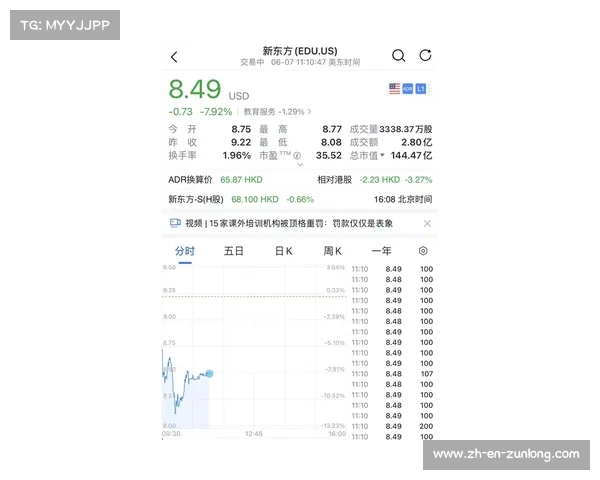The height and width of the screenshot is (480, 600).
Task: Open the video news icon
Action: (x=175, y=223)
